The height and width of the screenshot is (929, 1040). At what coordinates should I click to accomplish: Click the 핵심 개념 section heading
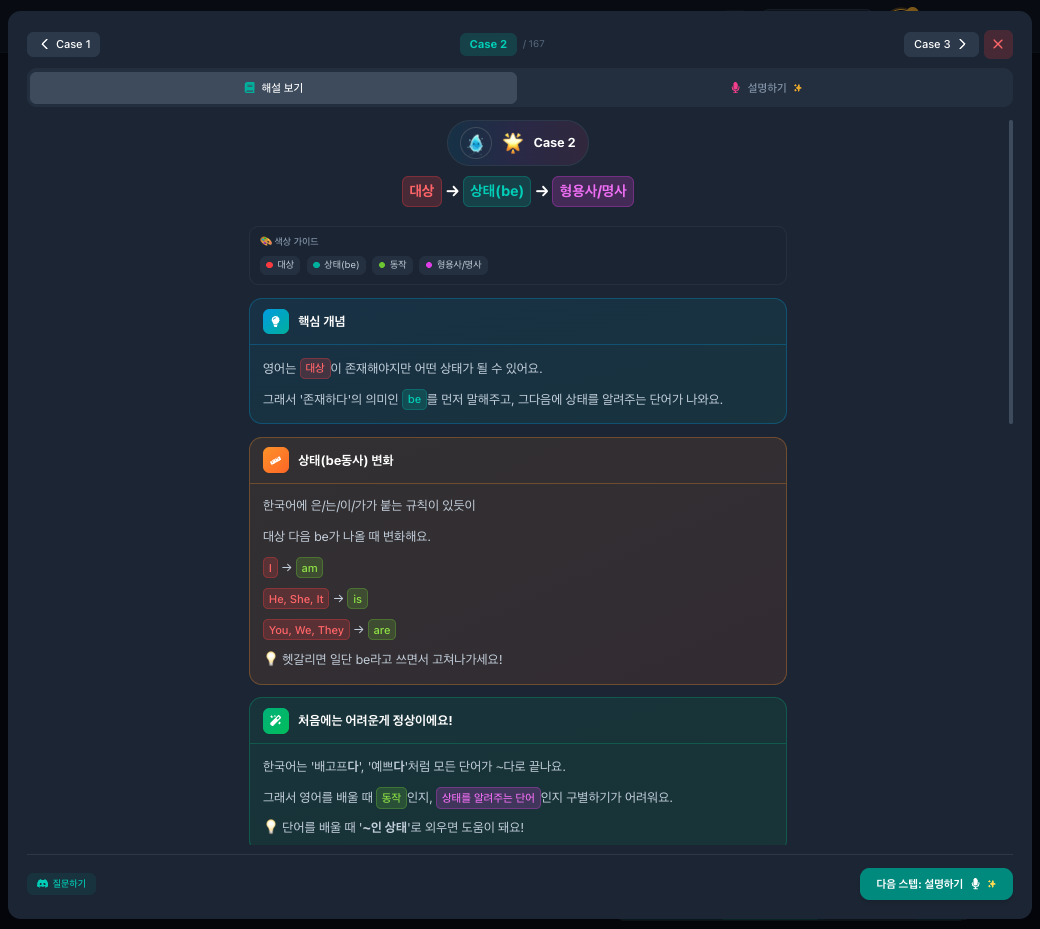(x=322, y=322)
